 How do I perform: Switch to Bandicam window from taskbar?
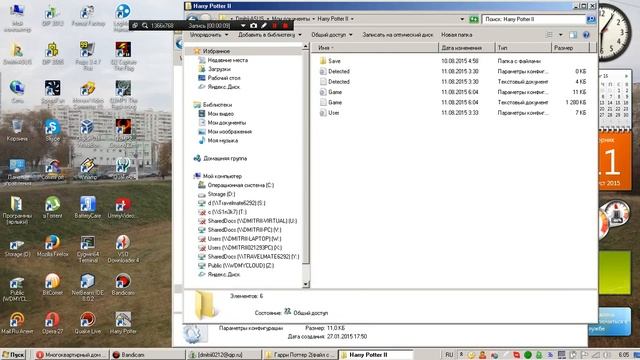click(148, 355)
